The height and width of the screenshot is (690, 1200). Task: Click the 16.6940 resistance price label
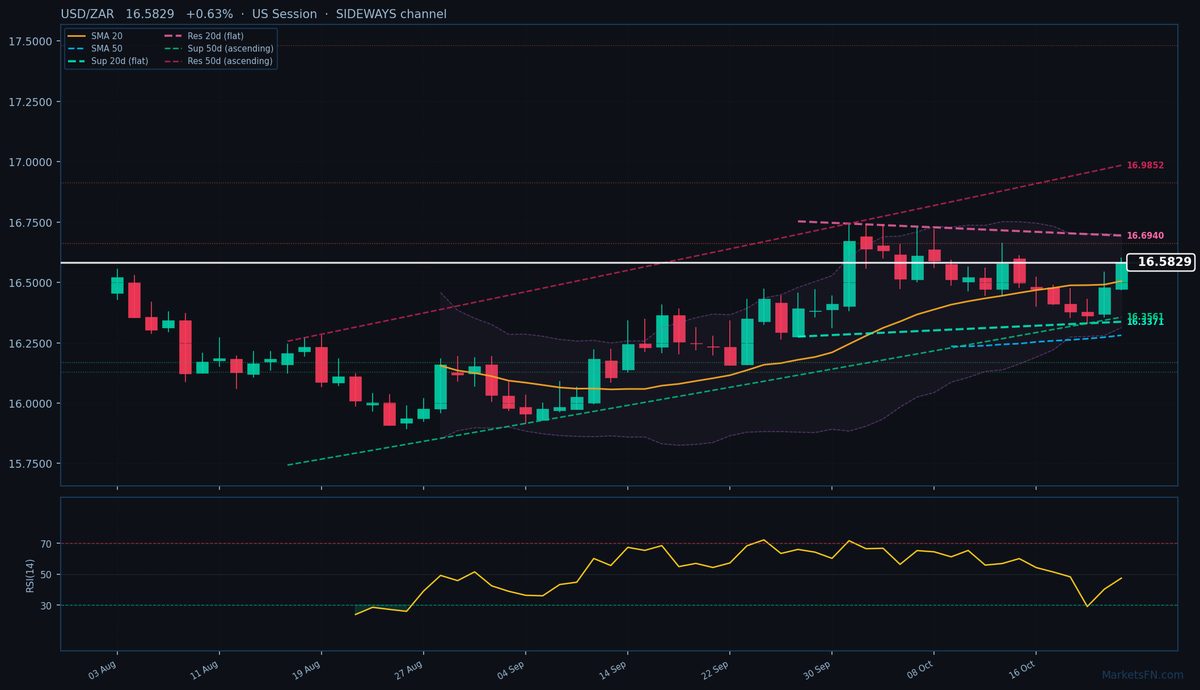click(1145, 236)
